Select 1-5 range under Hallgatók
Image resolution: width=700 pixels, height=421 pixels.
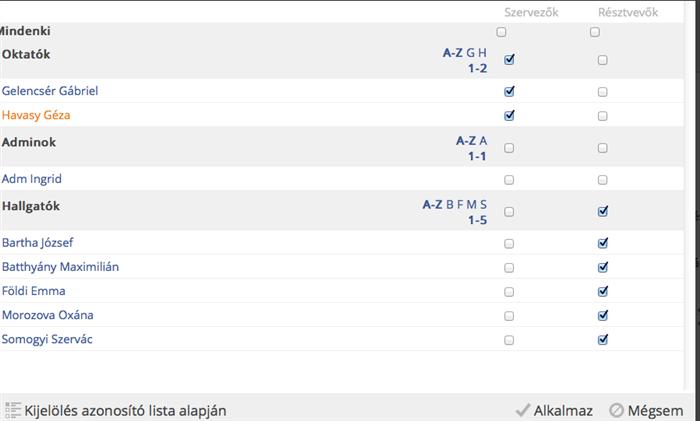point(477,220)
